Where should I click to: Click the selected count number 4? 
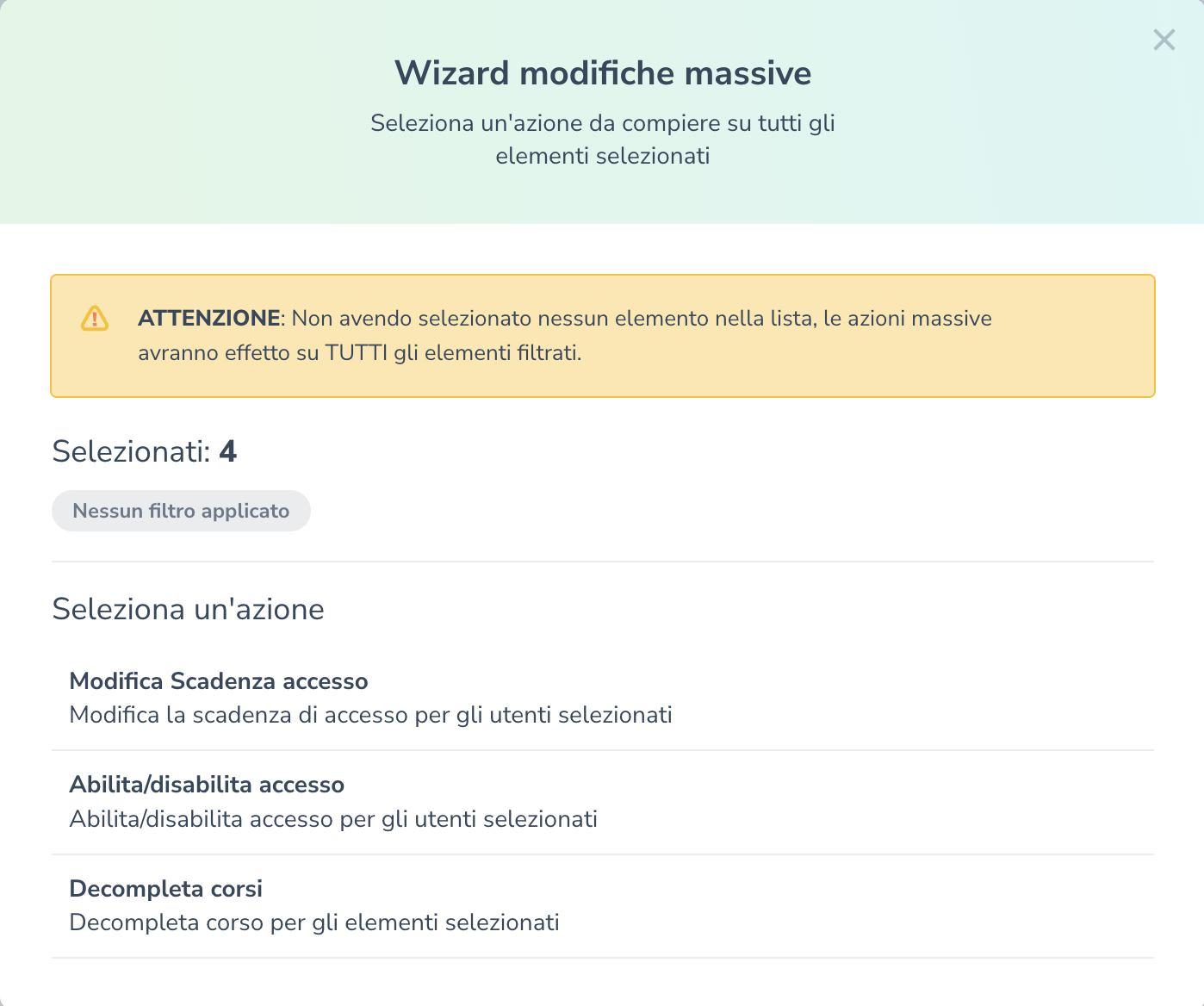(227, 451)
